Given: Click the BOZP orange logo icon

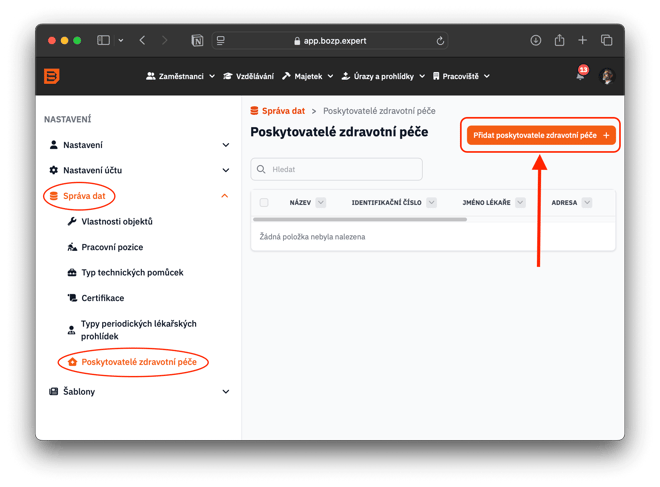Looking at the screenshot, I should click(x=52, y=76).
